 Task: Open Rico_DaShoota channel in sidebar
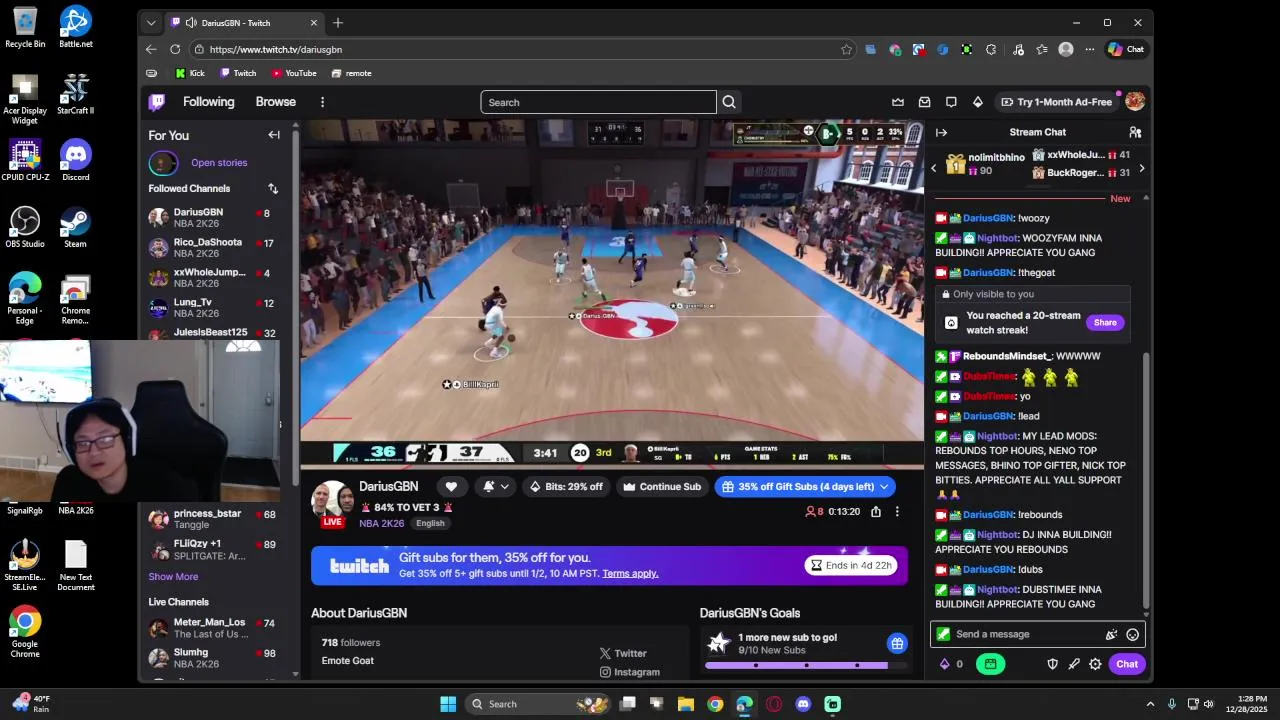tap(211, 248)
